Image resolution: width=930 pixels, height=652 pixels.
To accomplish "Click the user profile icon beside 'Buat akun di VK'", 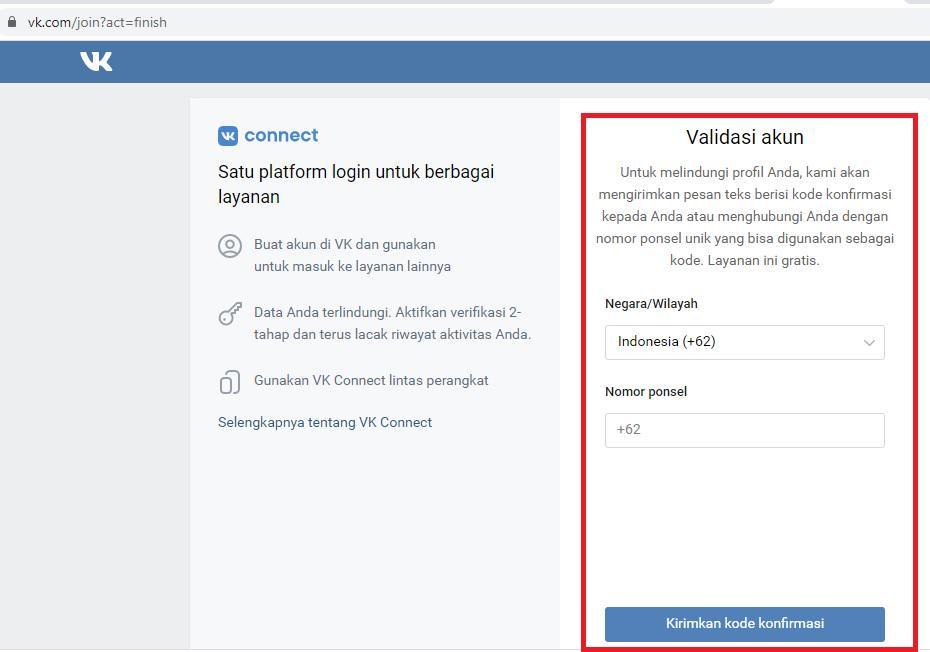I will (x=230, y=246).
